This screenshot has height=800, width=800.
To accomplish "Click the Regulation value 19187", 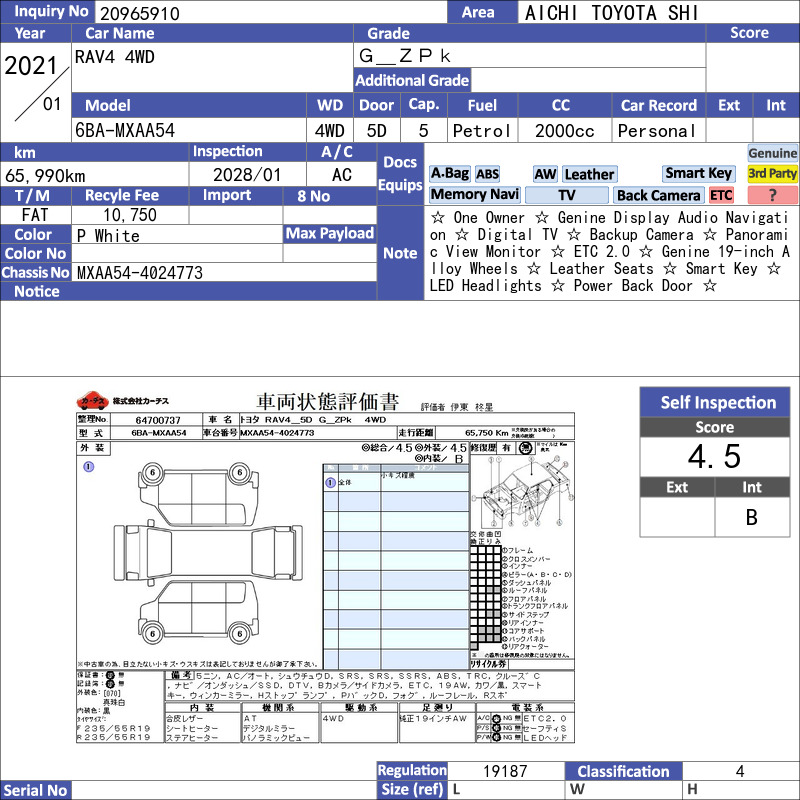I will (x=505, y=770).
